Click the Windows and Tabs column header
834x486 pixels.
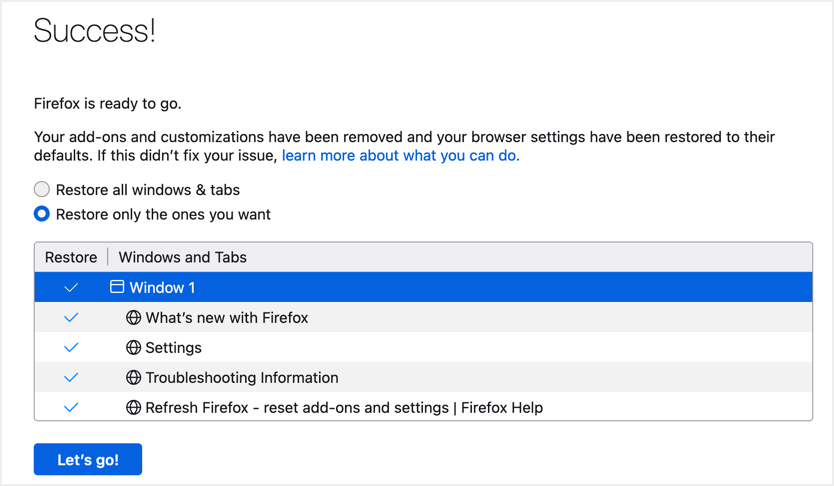(183, 257)
